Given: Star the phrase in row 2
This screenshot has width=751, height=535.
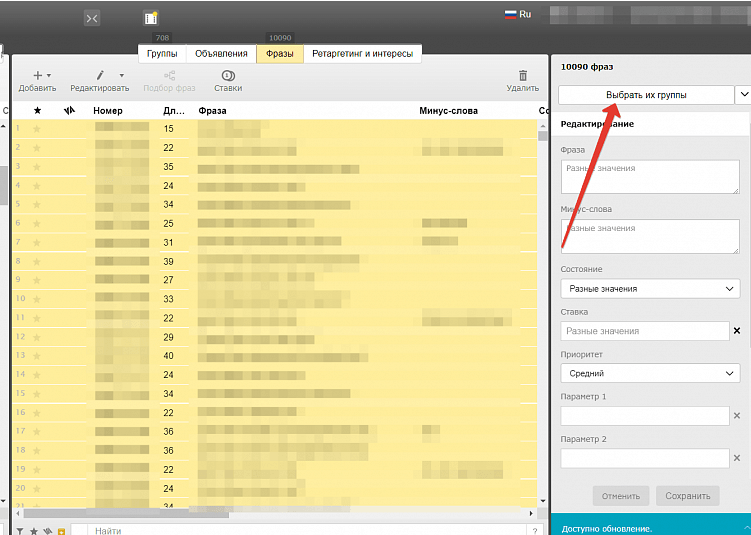Looking at the screenshot, I should point(37,148).
